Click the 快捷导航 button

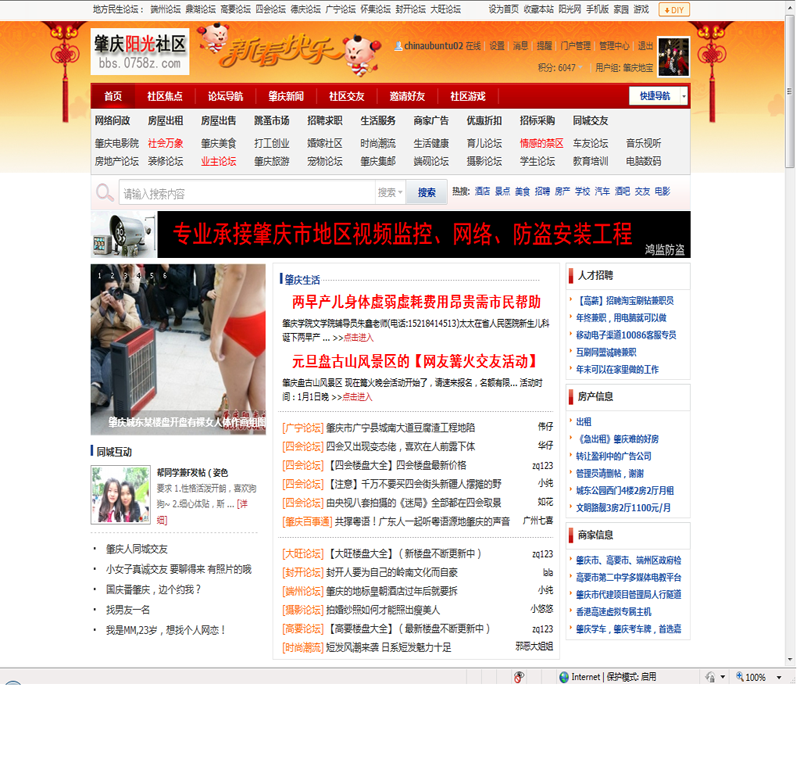(655, 96)
